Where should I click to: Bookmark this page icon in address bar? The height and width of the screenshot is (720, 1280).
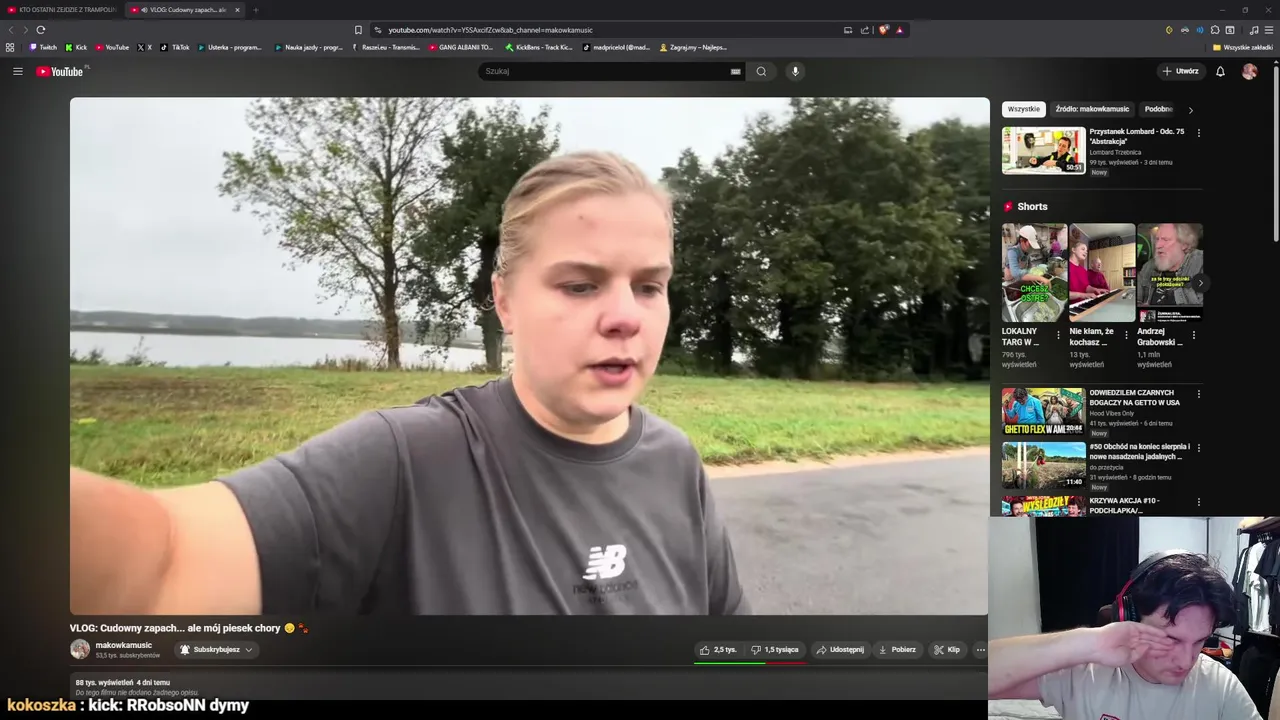(x=358, y=30)
